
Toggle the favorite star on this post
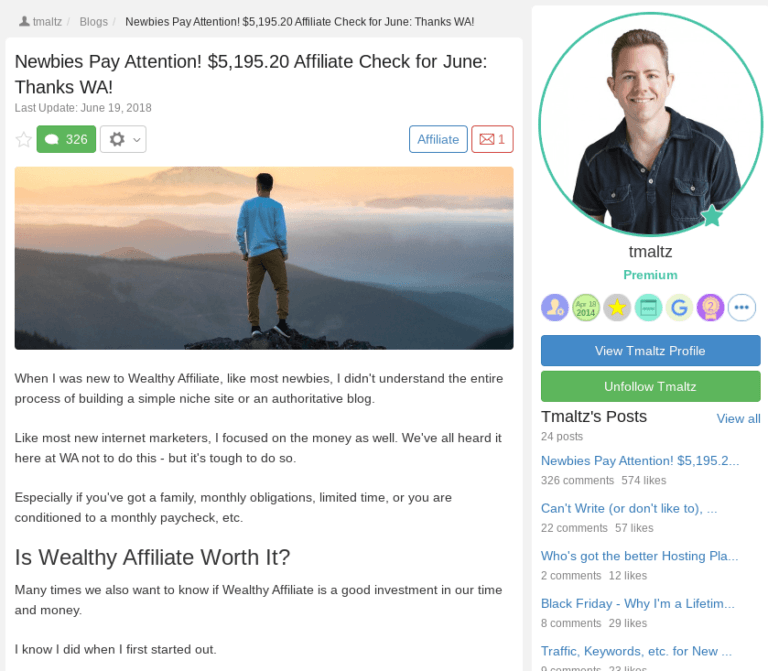pos(24,140)
